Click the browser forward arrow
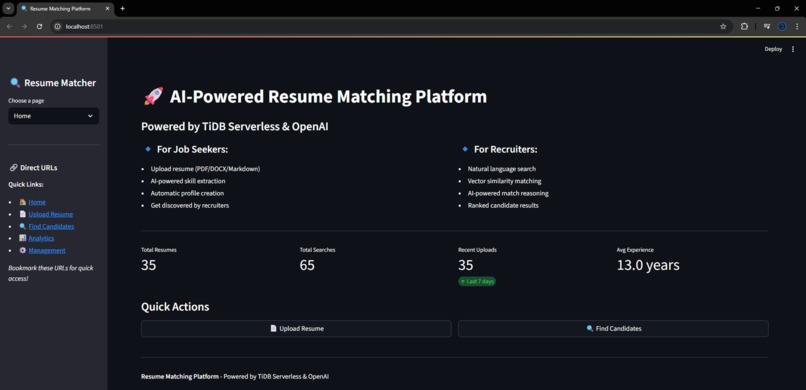The width and height of the screenshot is (806, 390). (x=24, y=26)
